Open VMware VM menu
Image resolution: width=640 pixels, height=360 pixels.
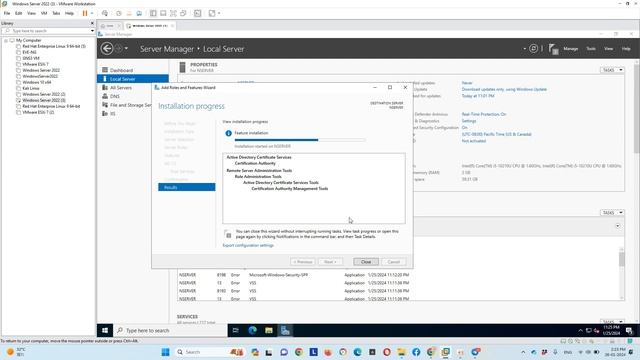pyautogui.click(x=44, y=13)
